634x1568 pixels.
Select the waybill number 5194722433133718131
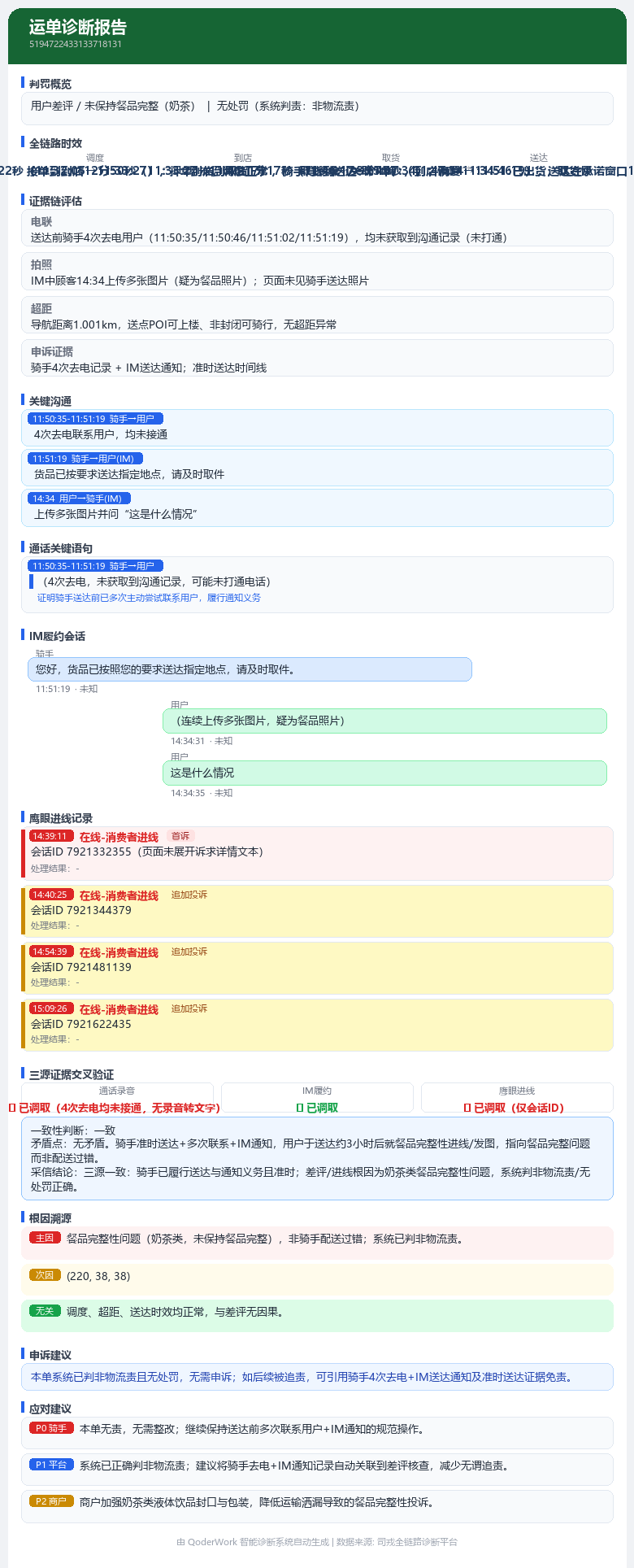[76, 44]
